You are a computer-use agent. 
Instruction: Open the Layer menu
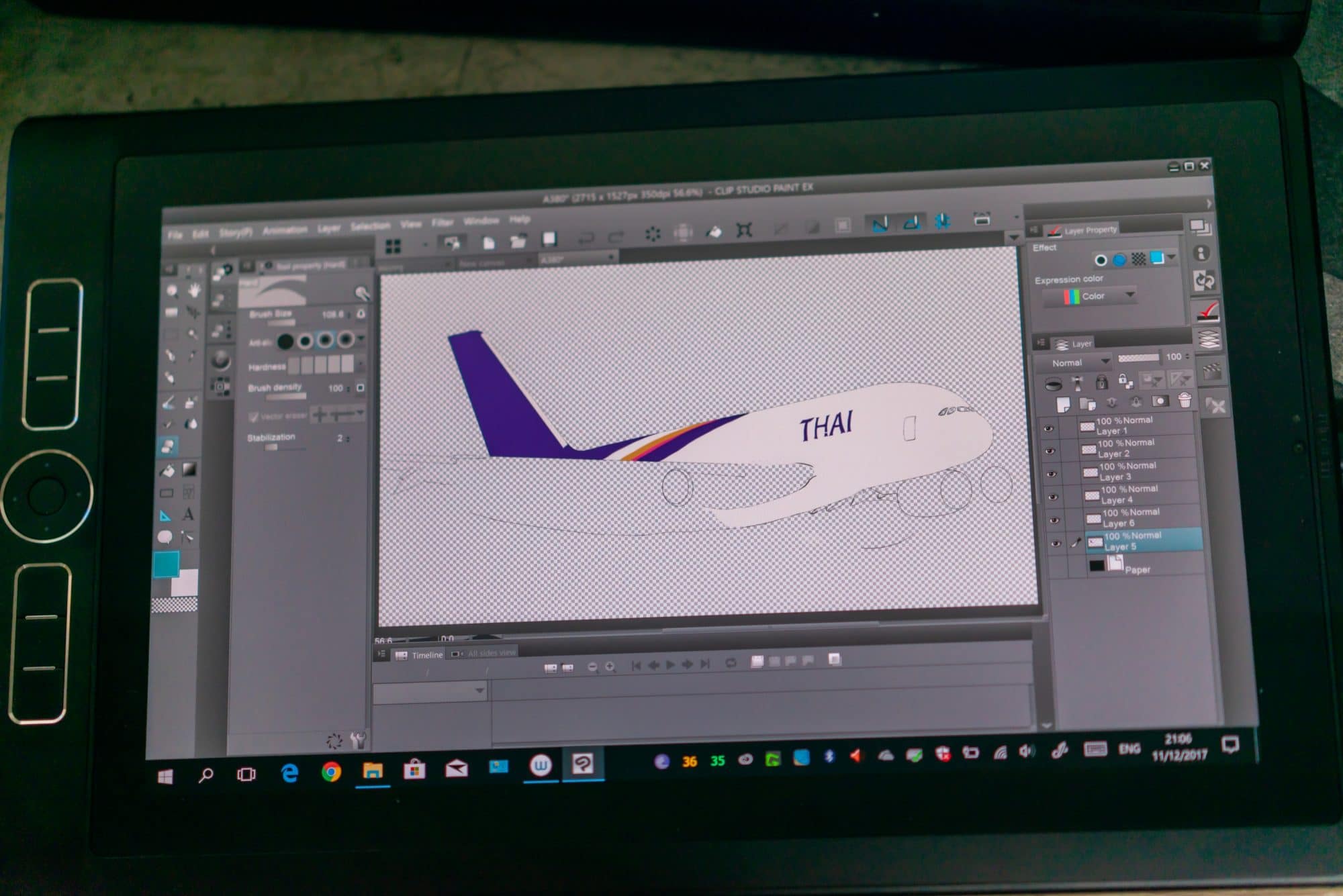(x=328, y=228)
